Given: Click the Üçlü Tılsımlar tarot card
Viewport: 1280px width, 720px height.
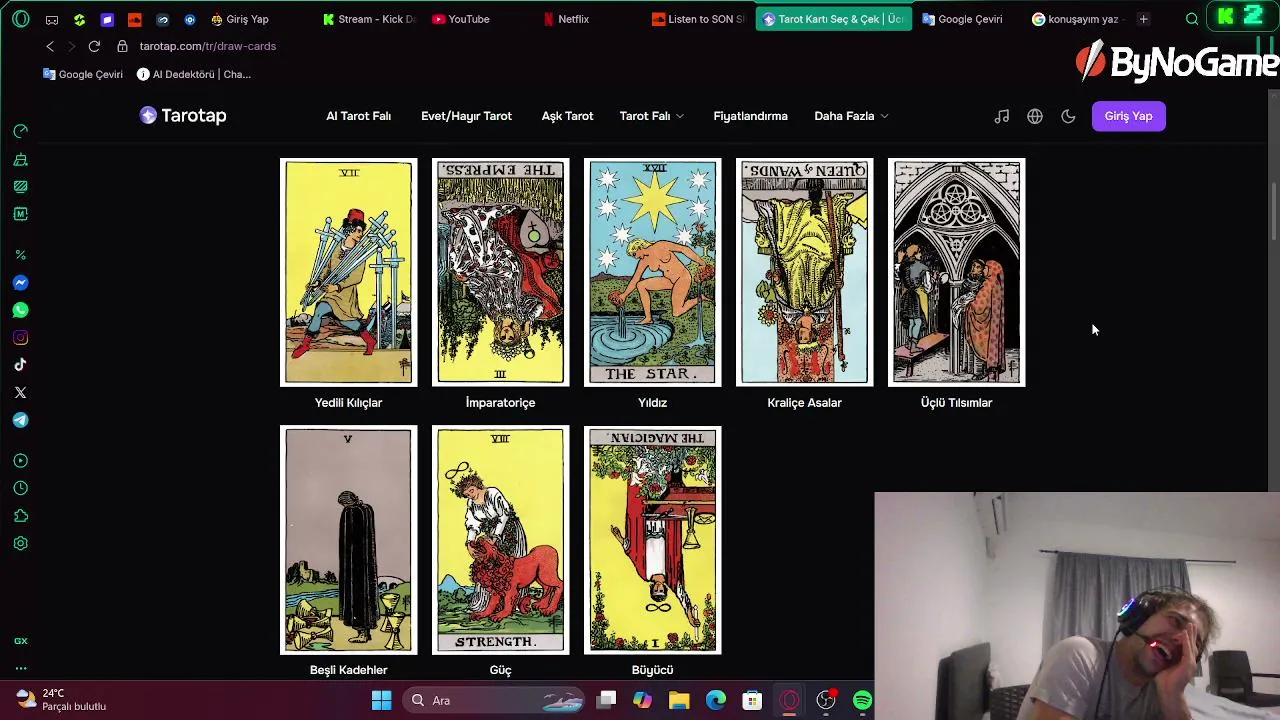Looking at the screenshot, I should tap(956, 272).
